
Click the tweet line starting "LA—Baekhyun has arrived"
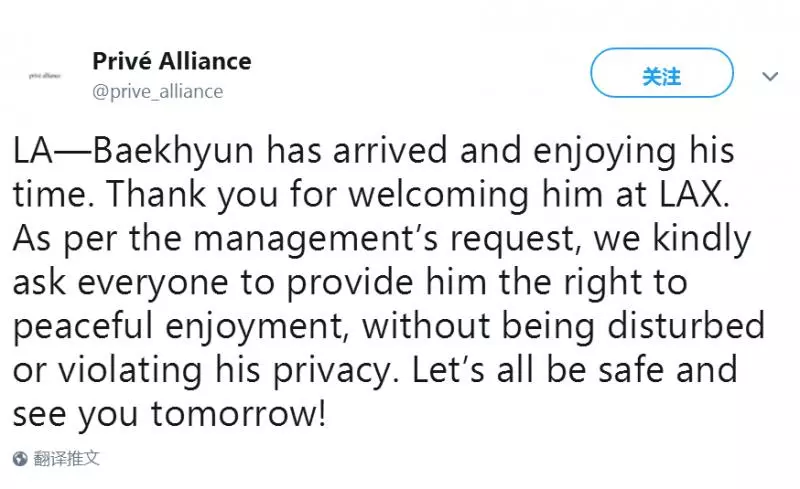pyautogui.click(x=373, y=152)
